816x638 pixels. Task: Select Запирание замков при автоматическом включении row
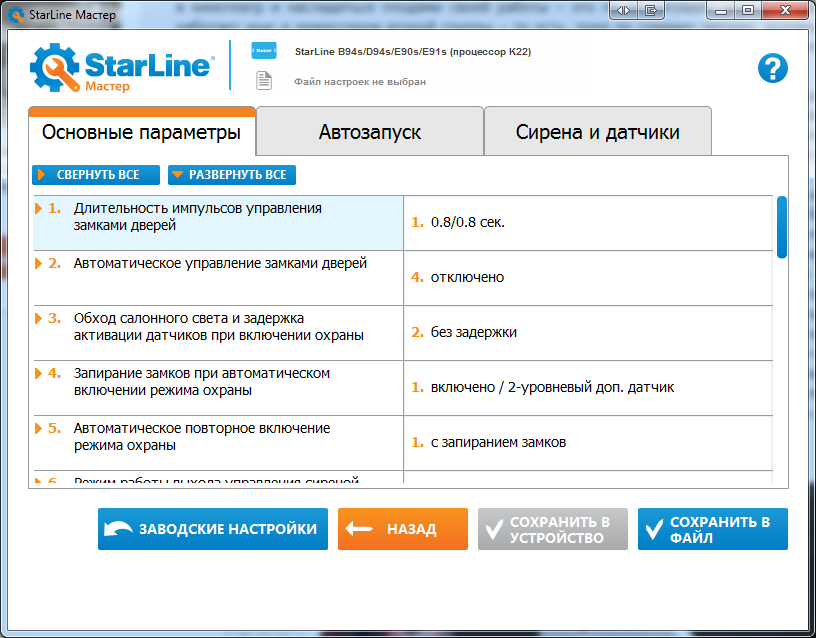point(219,388)
